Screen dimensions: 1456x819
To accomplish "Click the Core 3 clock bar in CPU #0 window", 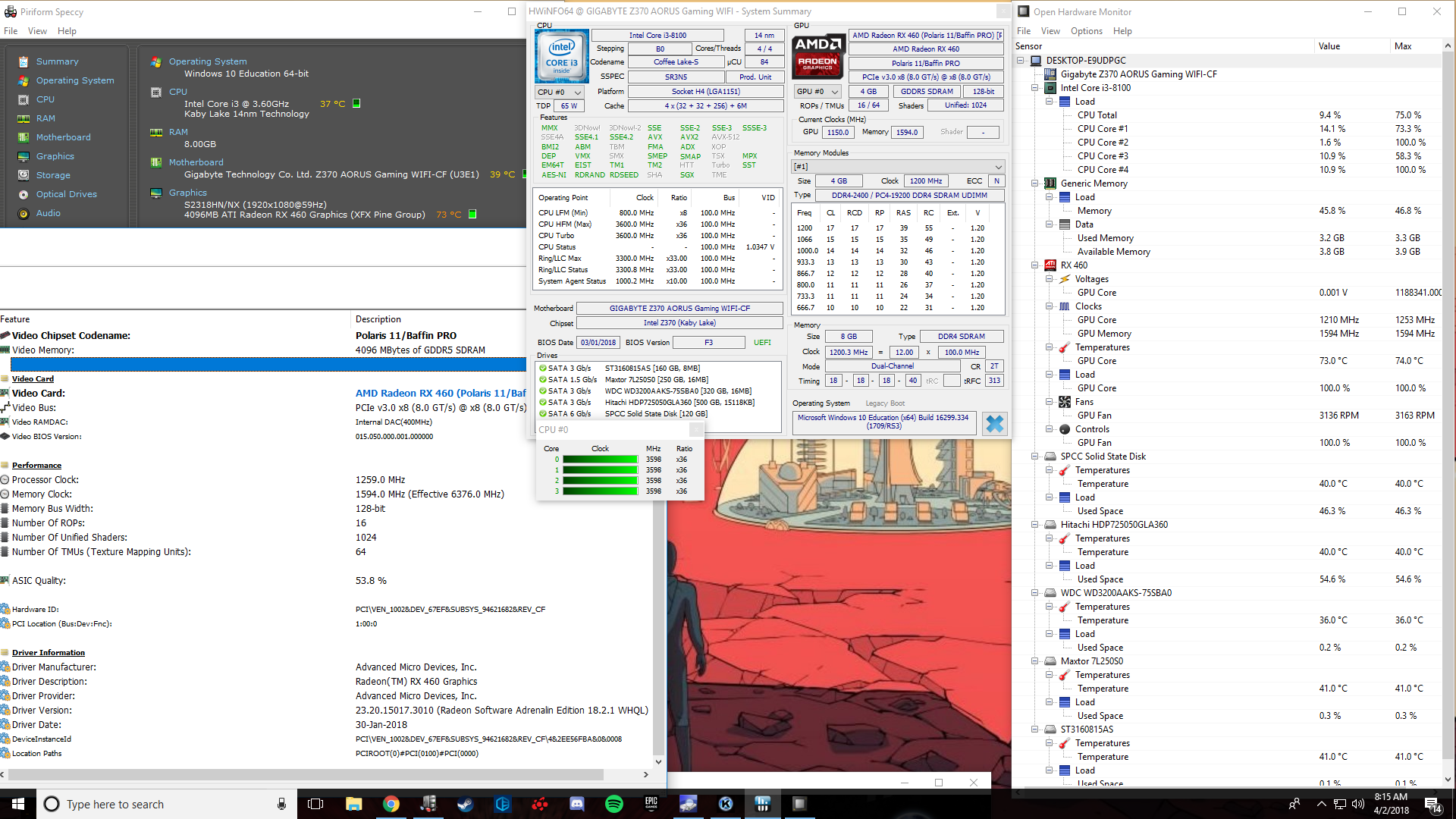I will click(600, 491).
